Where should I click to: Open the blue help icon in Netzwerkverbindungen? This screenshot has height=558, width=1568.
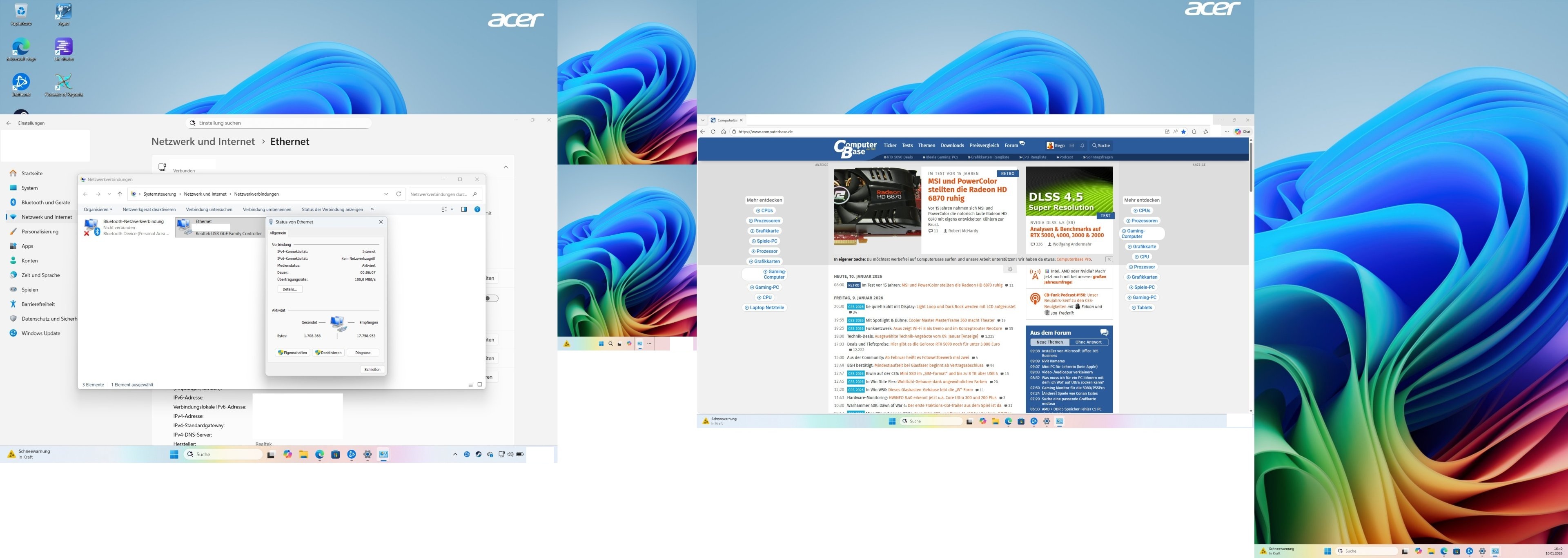tap(477, 210)
